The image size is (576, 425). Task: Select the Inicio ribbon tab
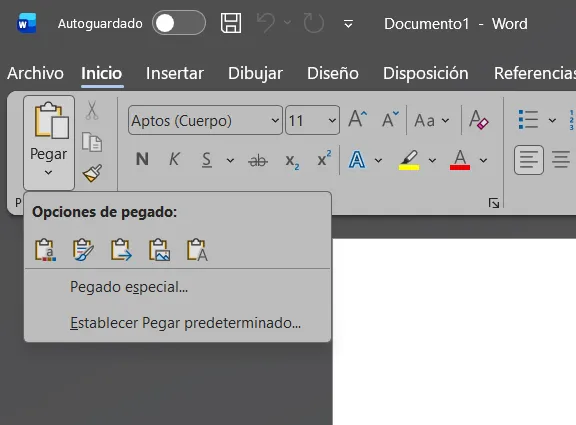click(102, 73)
